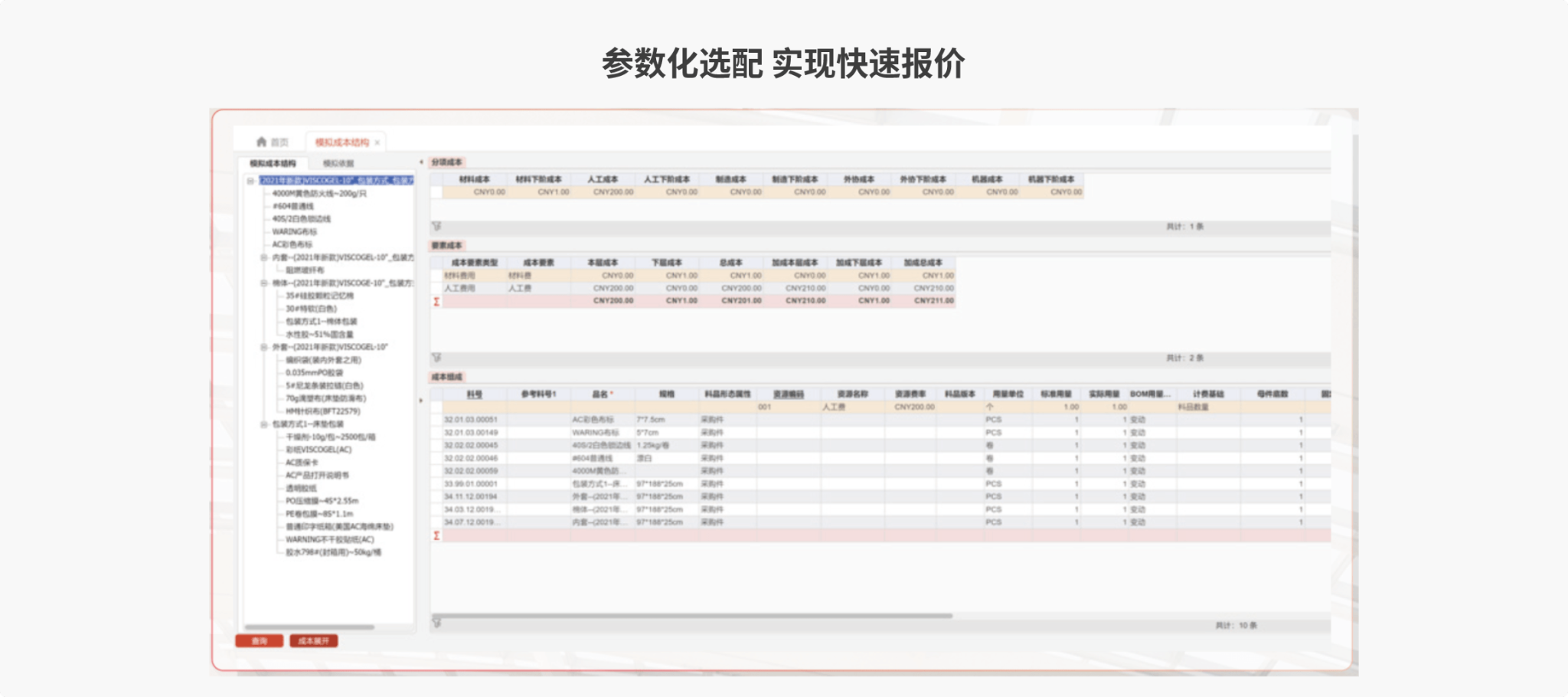The image size is (1568, 697).
Task: Collapse the 外套 VISCOGEL-10 tree node
Action: click(264, 348)
